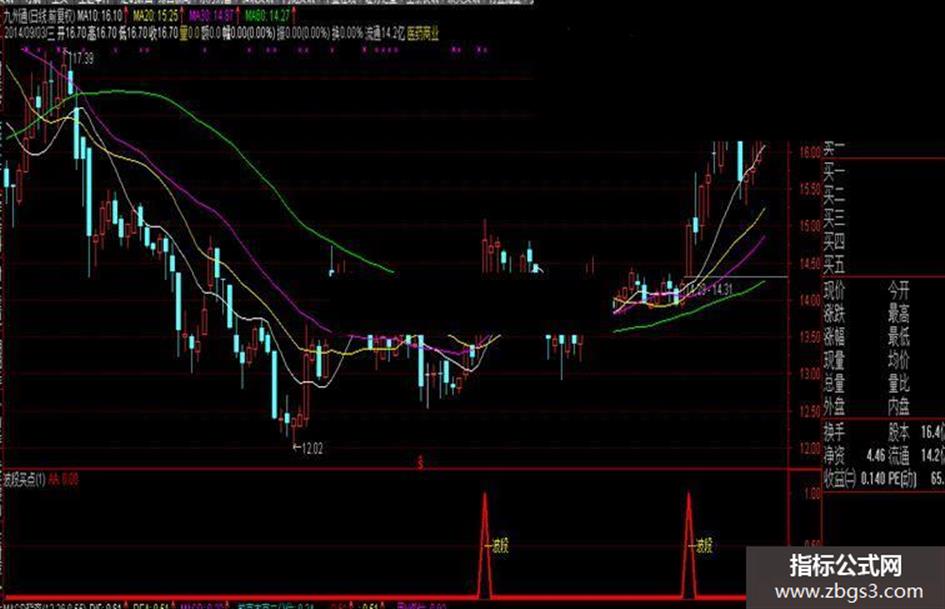Click the 流通14.2亿 value in header
The width and height of the screenshot is (945, 609).
coord(384,34)
